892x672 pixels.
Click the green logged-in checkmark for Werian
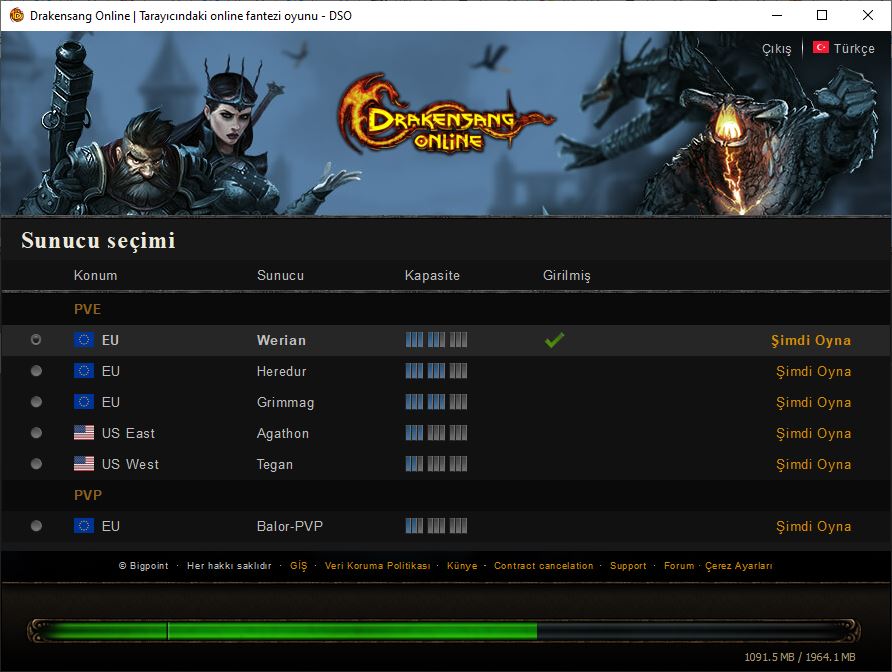pos(554,340)
